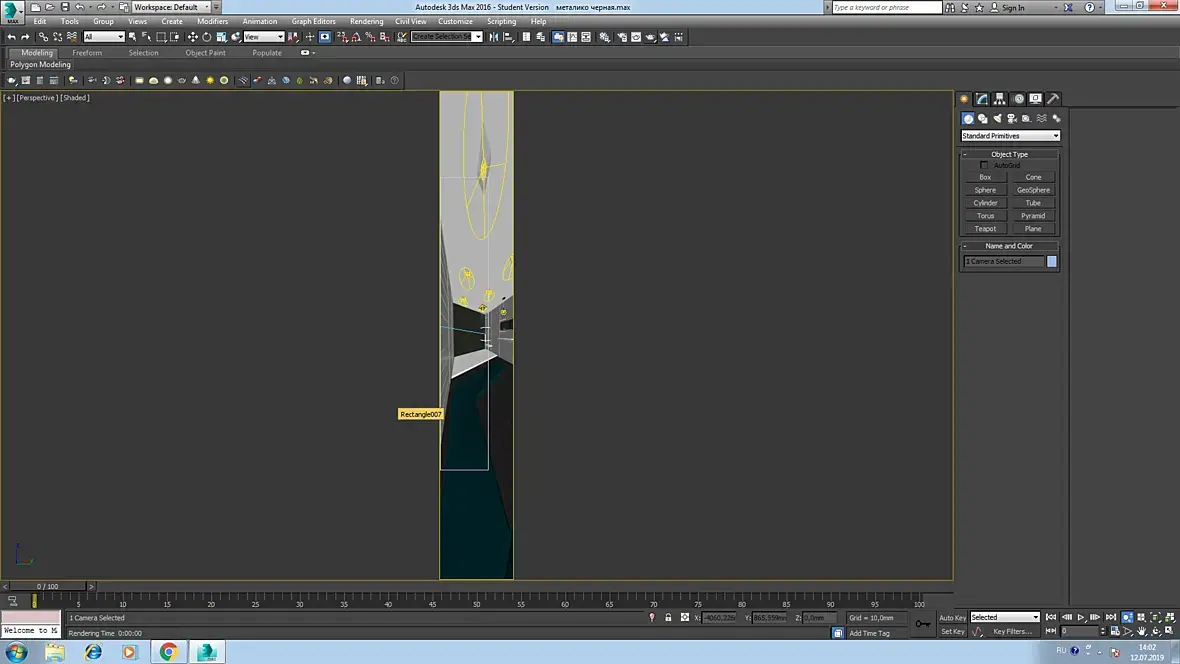
Task: Open the Modify panel tab
Action: pyautogui.click(x=982, y=99)
